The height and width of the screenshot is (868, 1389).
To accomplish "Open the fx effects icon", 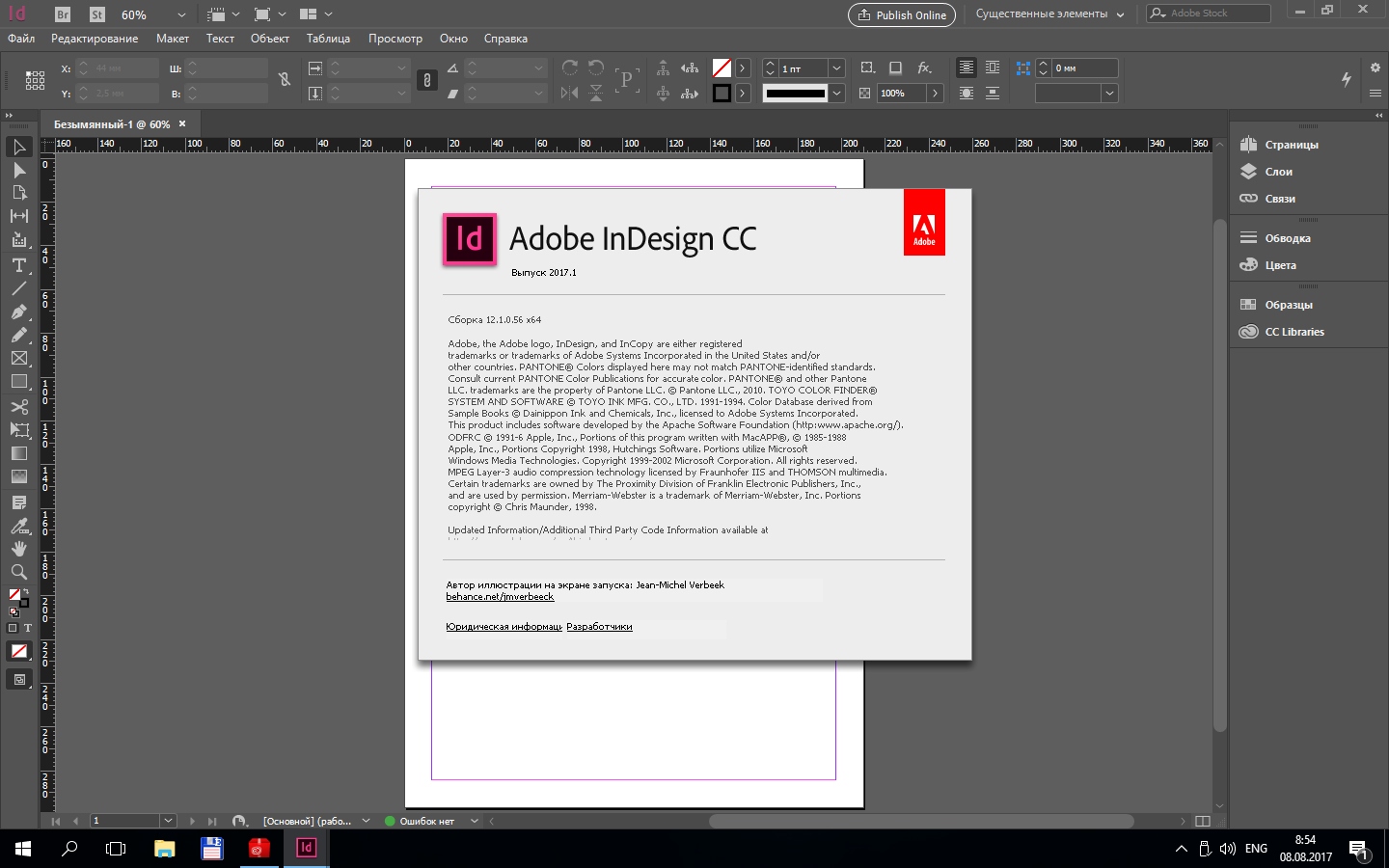I will point(924,68).
